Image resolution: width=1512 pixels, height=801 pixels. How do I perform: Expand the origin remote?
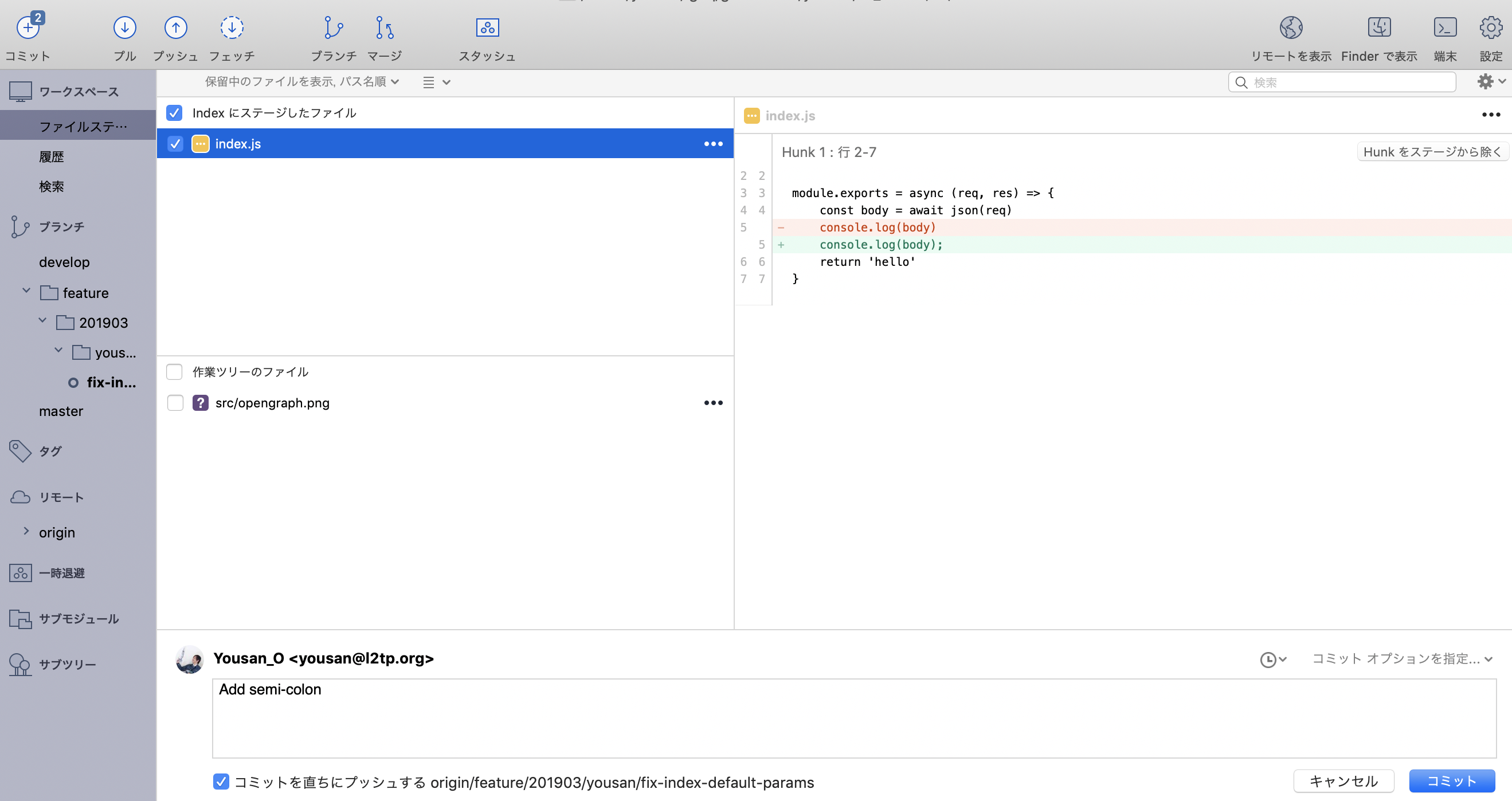(x=26, y=531)
